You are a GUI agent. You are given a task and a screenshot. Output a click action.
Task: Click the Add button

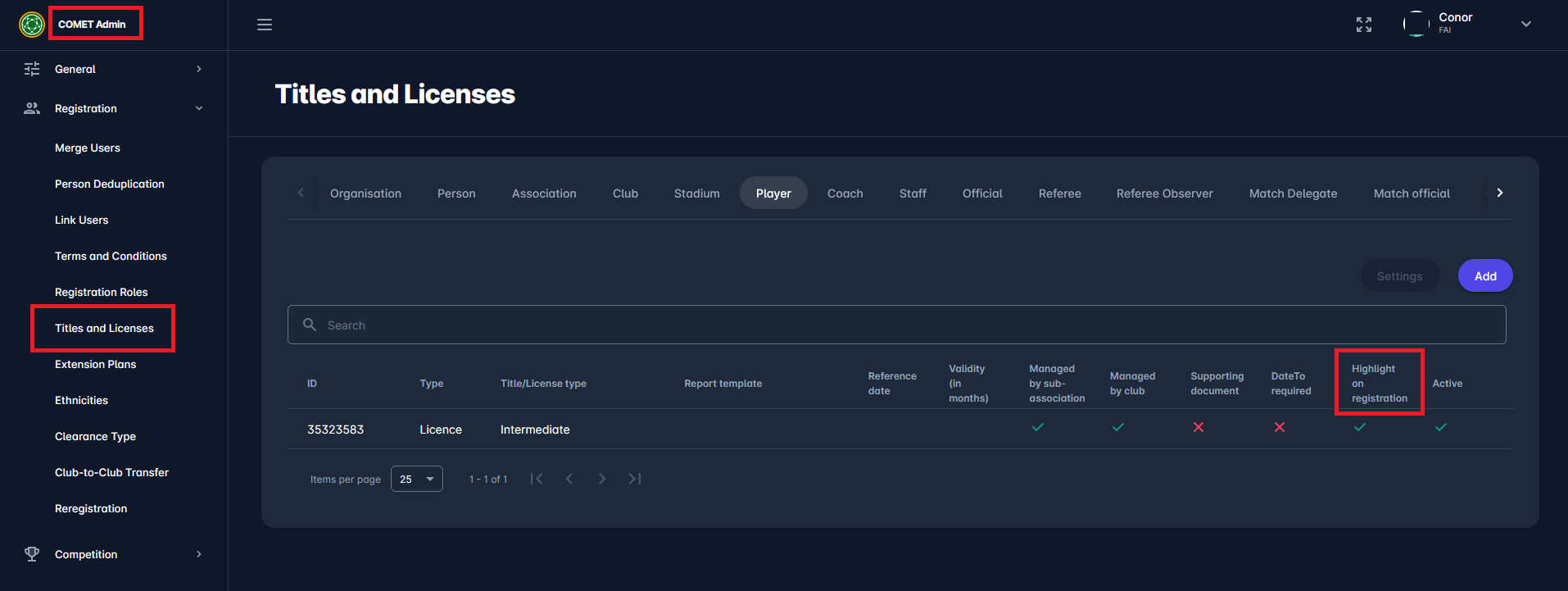[x=1484, y=276]
